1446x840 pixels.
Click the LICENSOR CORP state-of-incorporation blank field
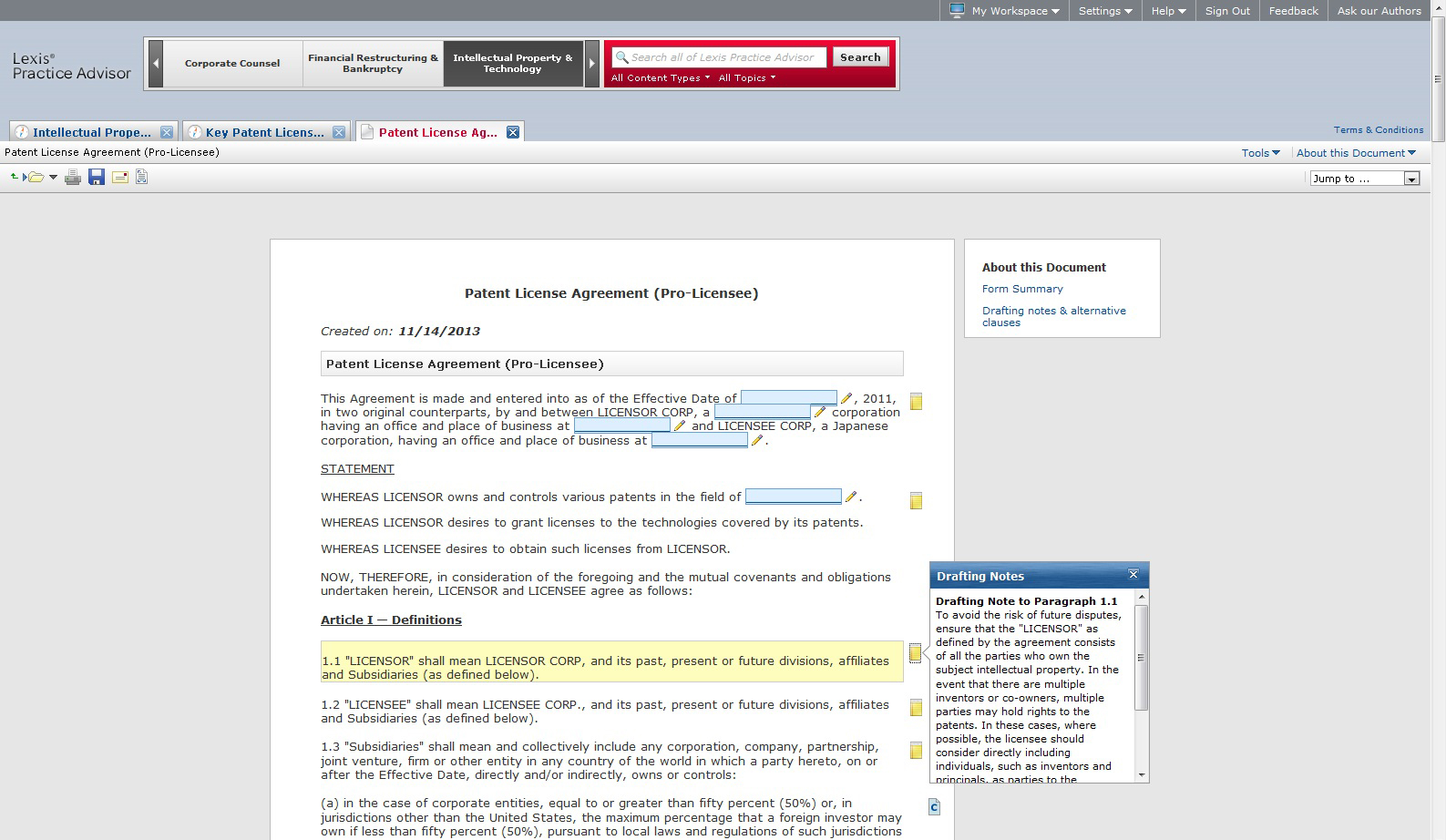click(763, 412)
